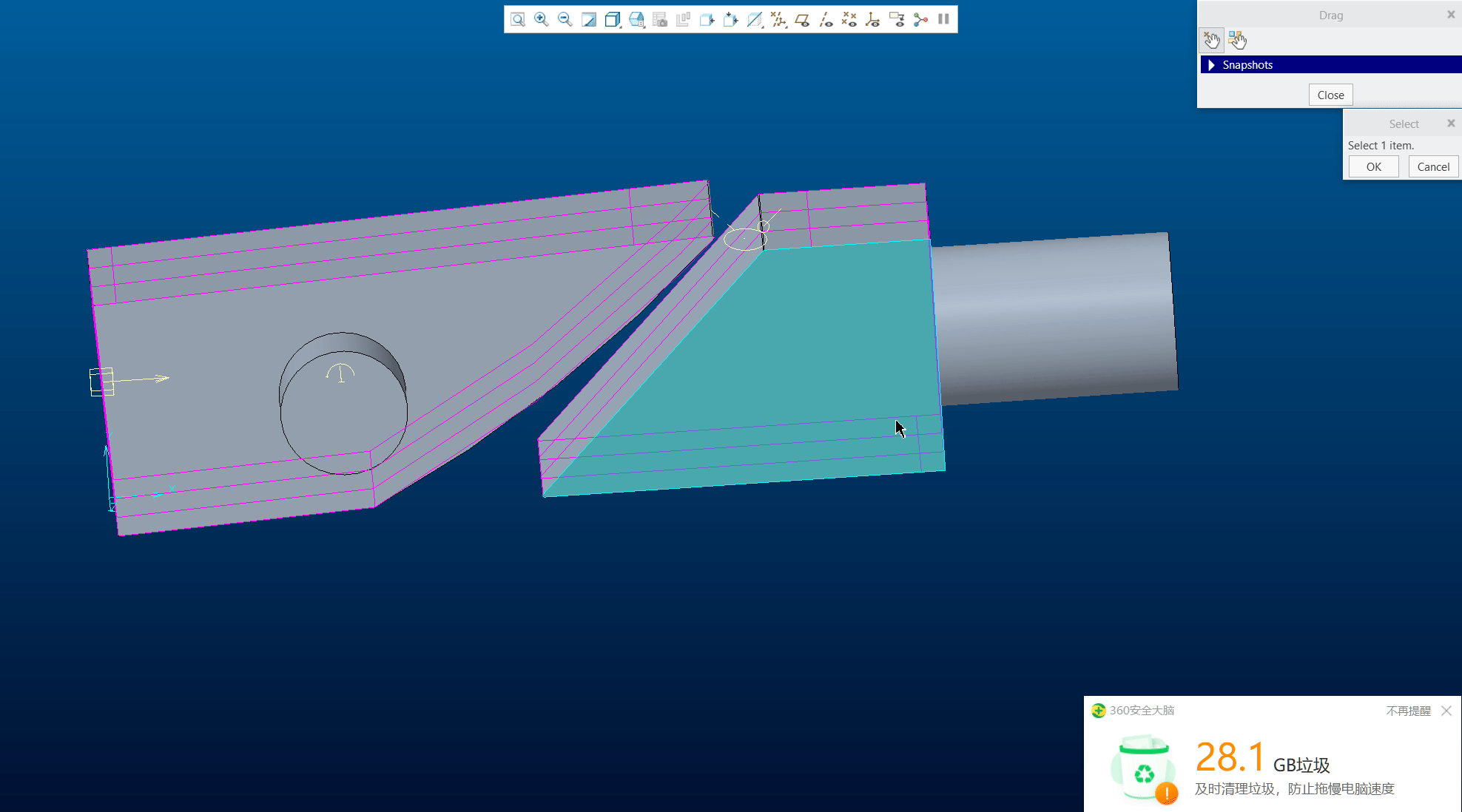Open the Saved Orientations dropdown
Viewport: 1462px width, 812px height.
636,20
